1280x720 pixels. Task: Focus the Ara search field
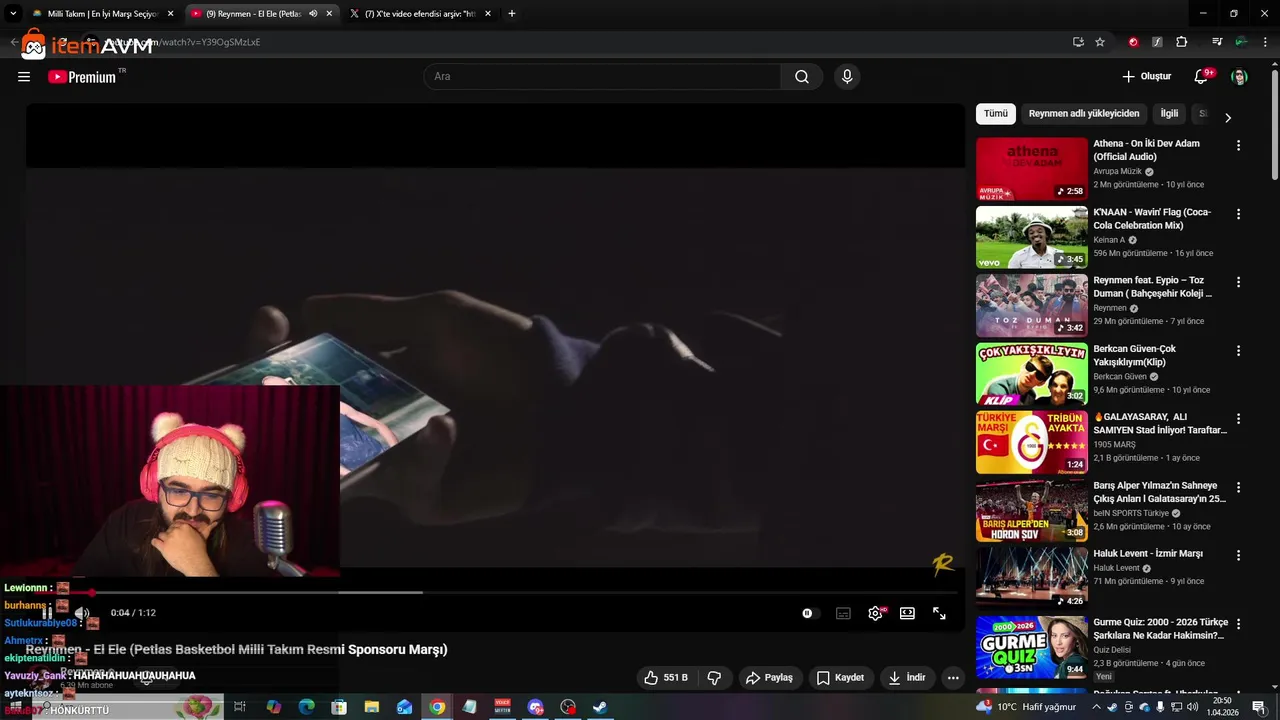tap(603, 77)
